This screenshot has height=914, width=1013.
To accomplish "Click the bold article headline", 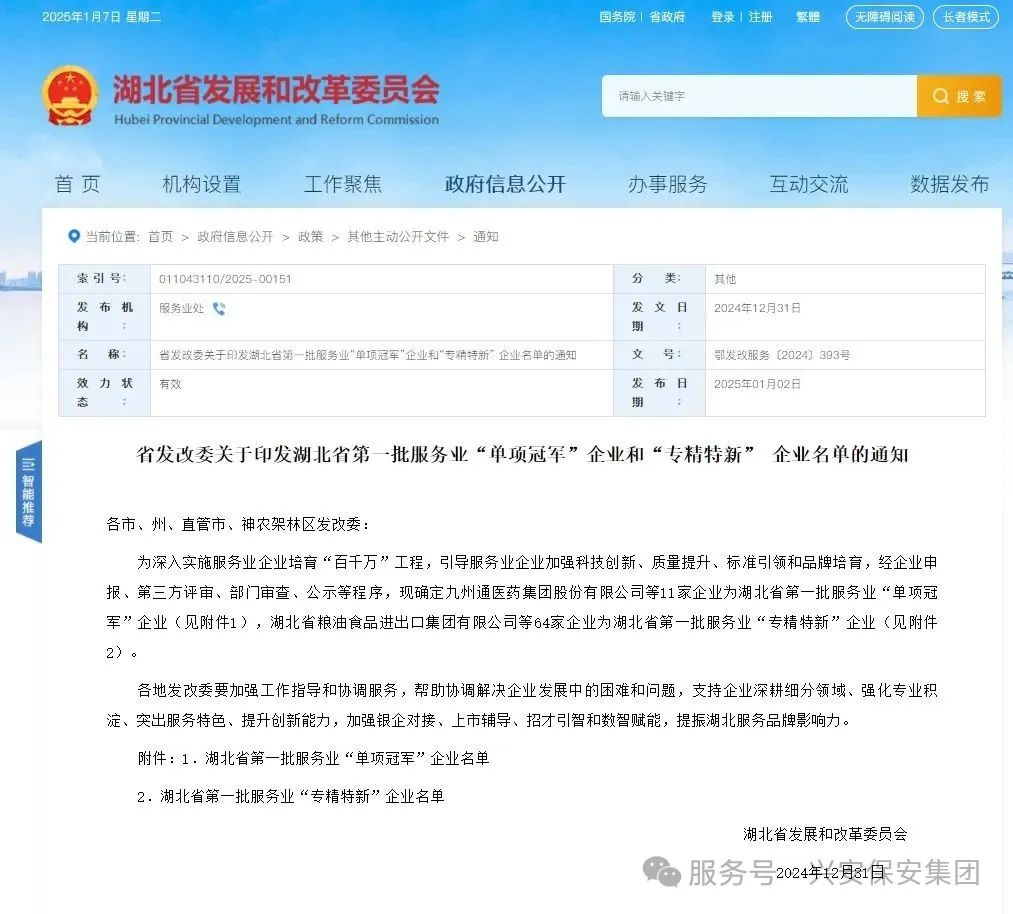I will pos(522,454).
